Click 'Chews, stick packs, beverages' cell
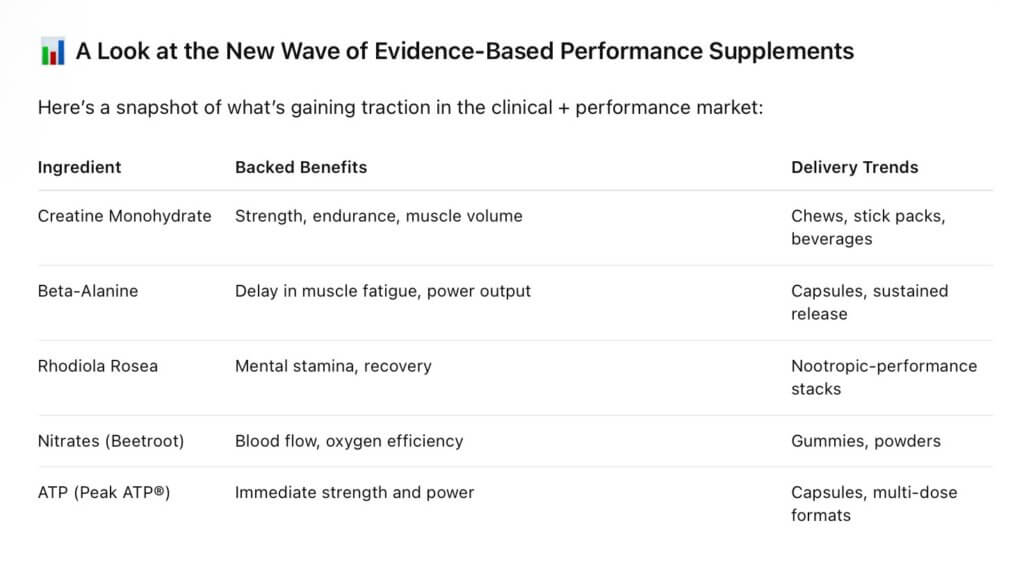Viewport: 1024px width, 580px height. click(868, 227)
